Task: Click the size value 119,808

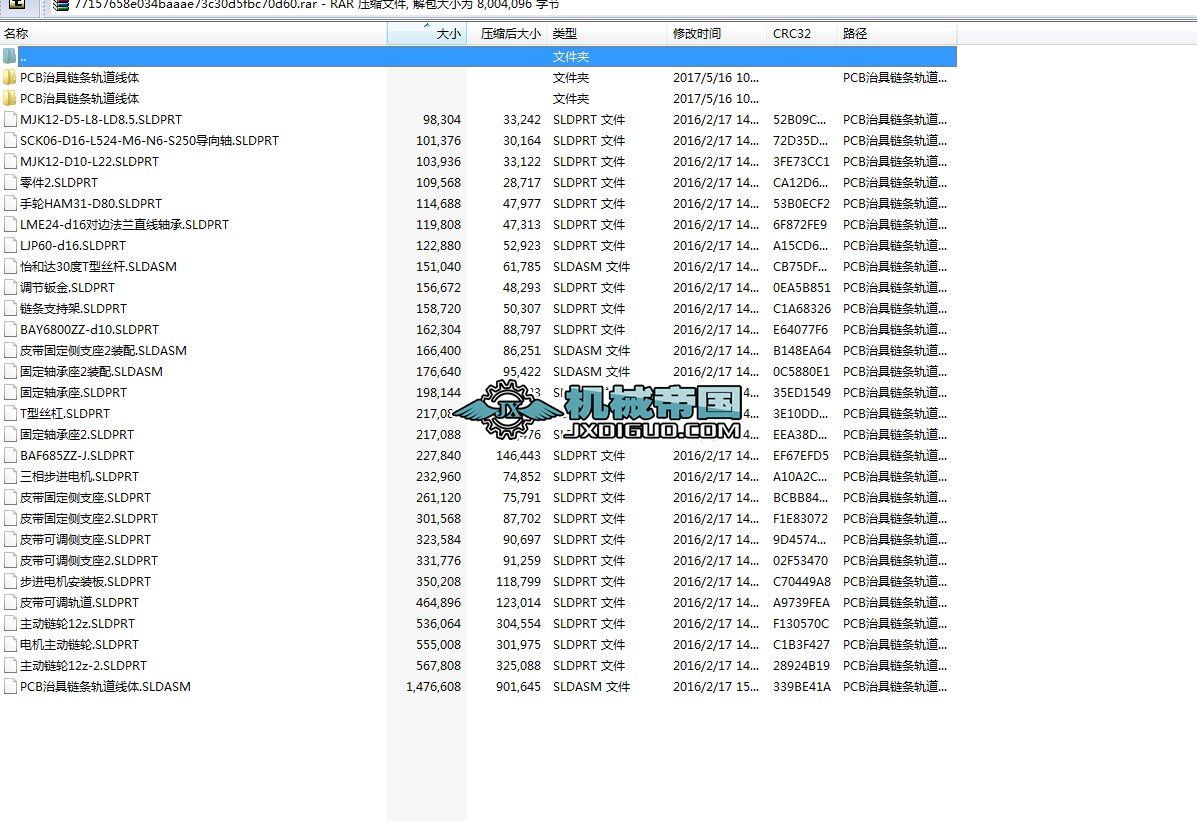Action: 439,225
